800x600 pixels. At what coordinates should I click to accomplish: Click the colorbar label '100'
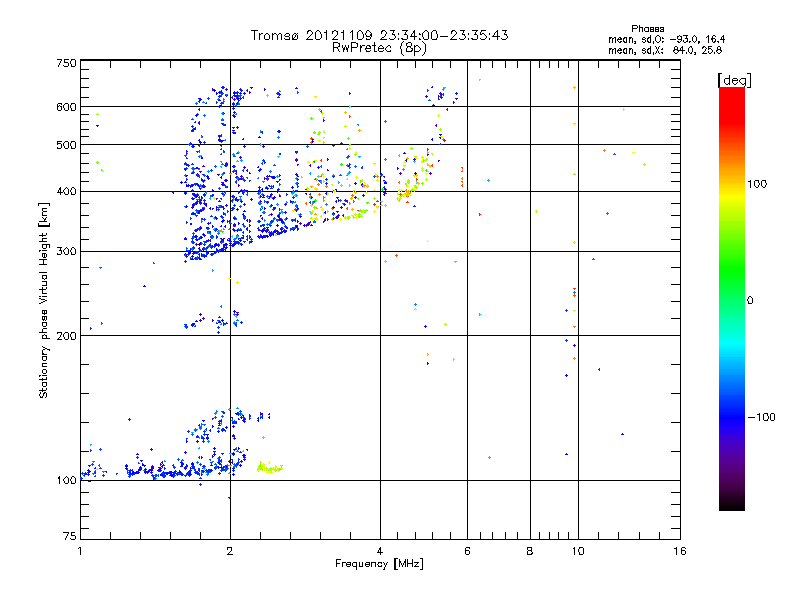pos(757,184)
